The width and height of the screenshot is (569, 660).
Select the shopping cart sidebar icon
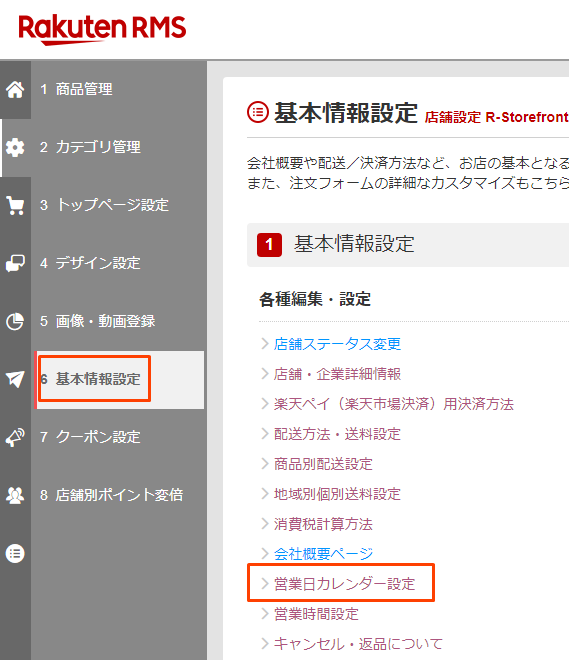[15, 206]
